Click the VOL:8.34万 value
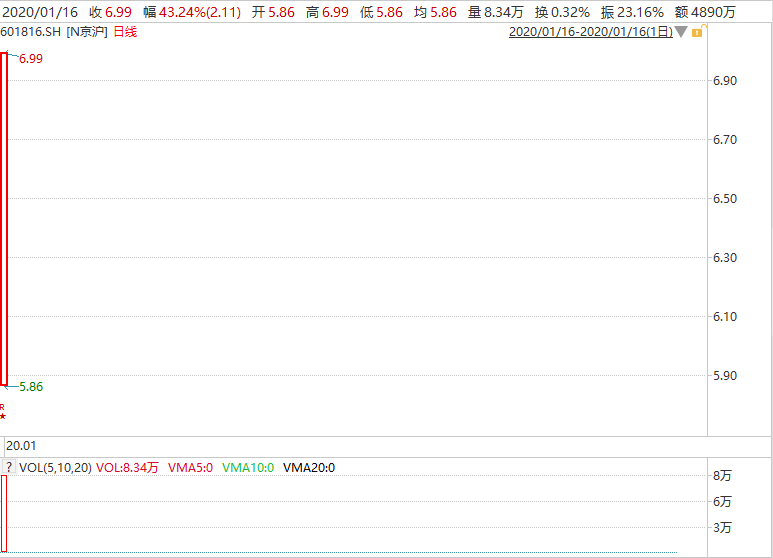 click(127, 467)
